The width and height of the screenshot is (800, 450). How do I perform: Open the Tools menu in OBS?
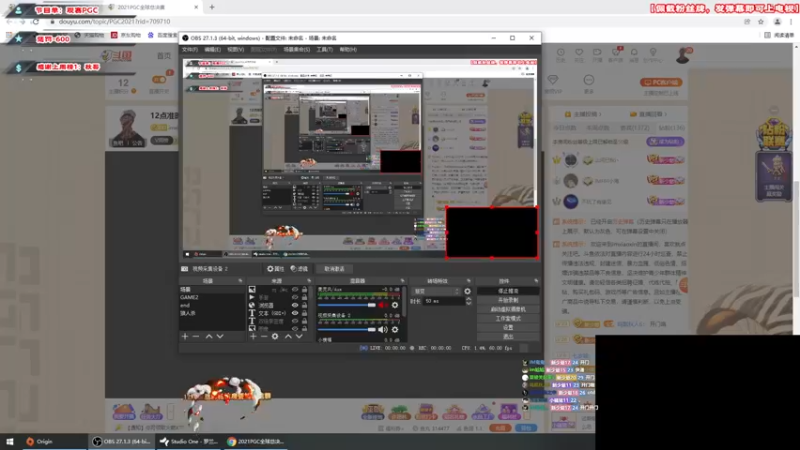324,49
